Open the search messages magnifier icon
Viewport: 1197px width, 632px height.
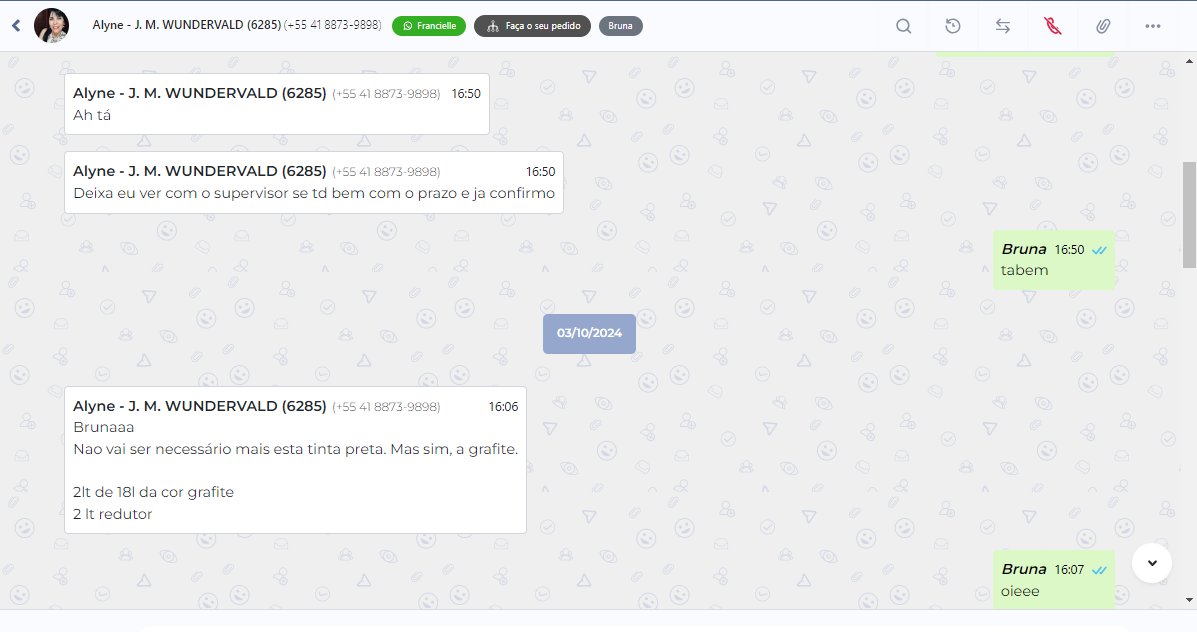point(903,26)
